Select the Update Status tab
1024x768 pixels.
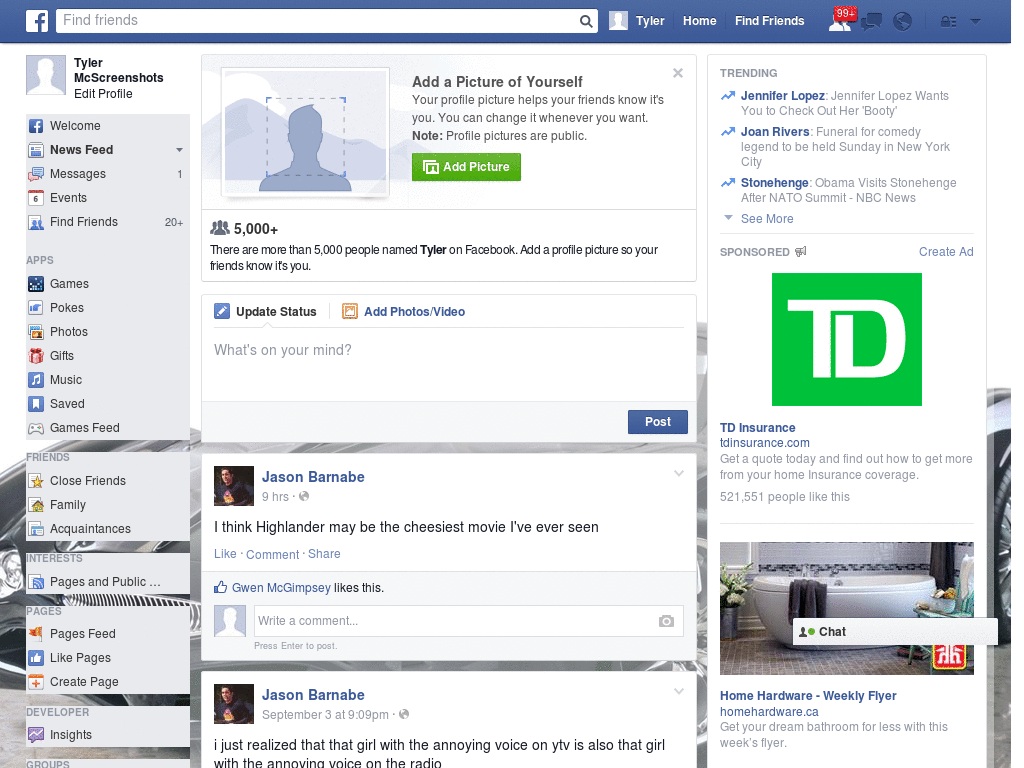[x=265, y=312]
